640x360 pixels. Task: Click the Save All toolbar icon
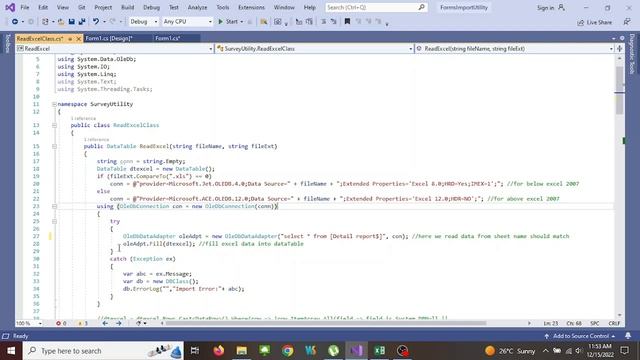coord(82,22)
